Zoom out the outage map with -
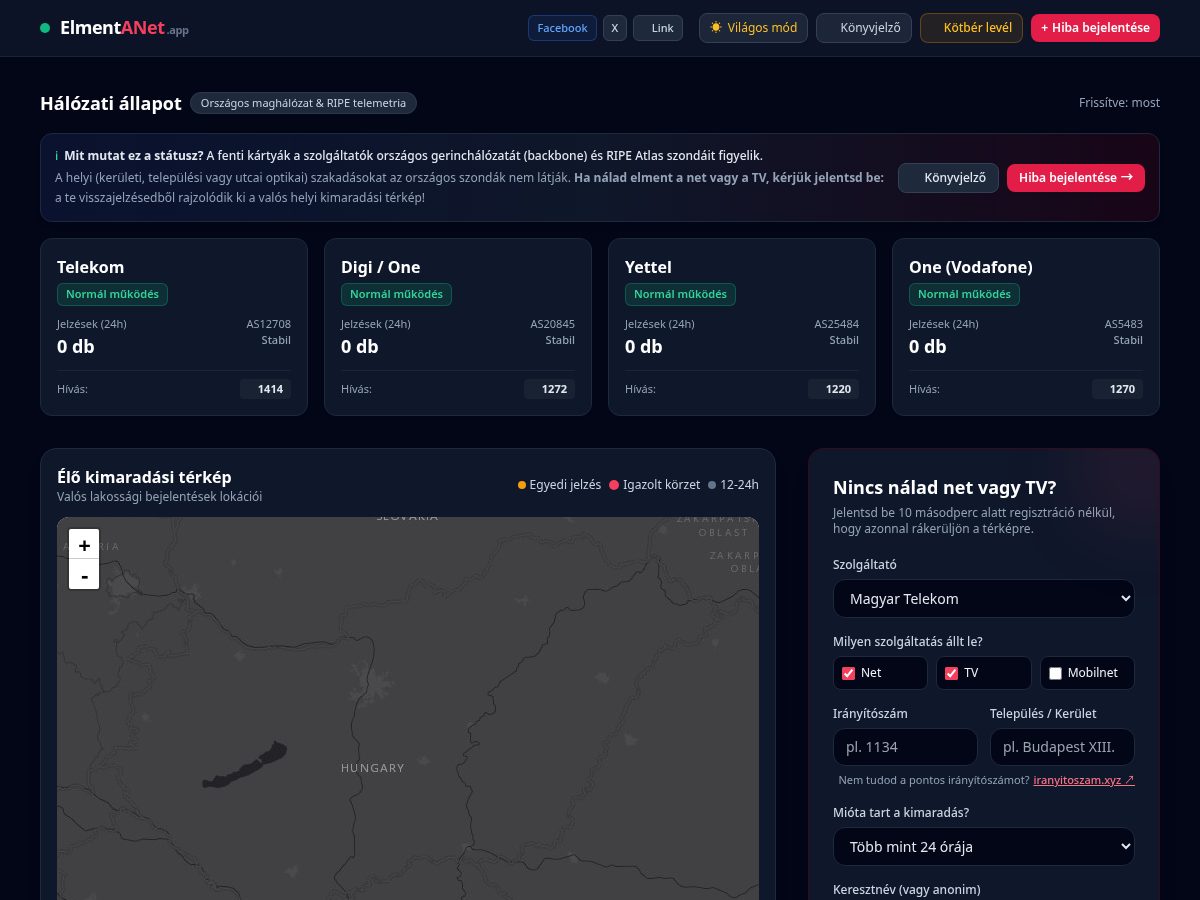This screenshot has width=1200, height=900. [84, 575]
